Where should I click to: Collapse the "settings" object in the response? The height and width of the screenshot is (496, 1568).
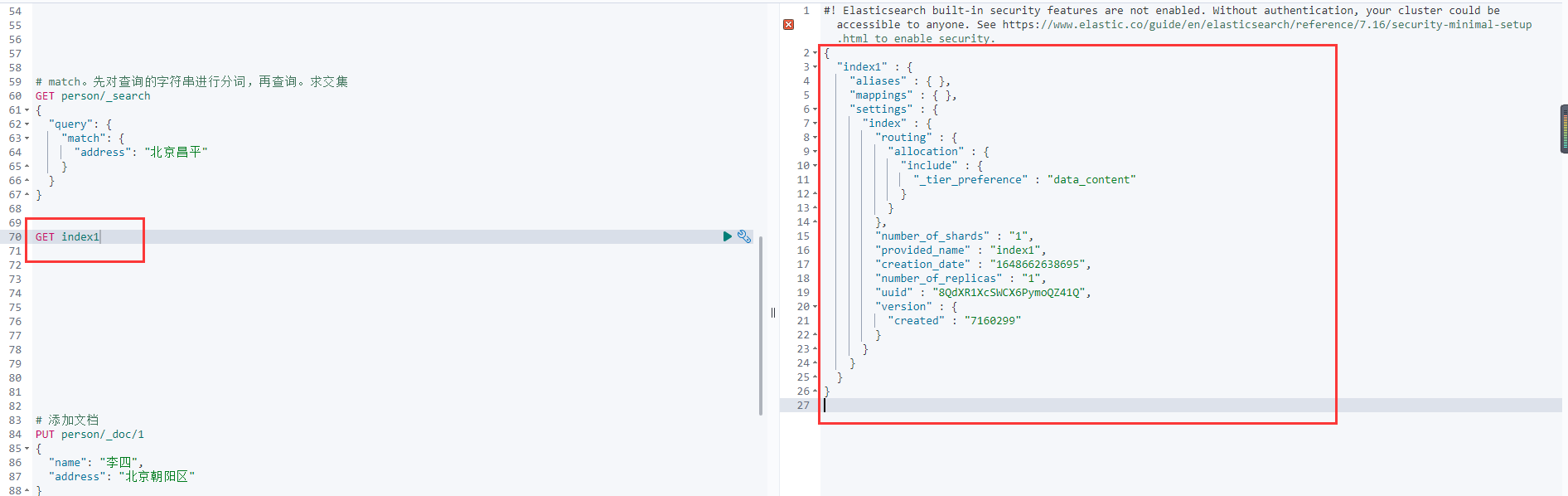pos(815,109)
